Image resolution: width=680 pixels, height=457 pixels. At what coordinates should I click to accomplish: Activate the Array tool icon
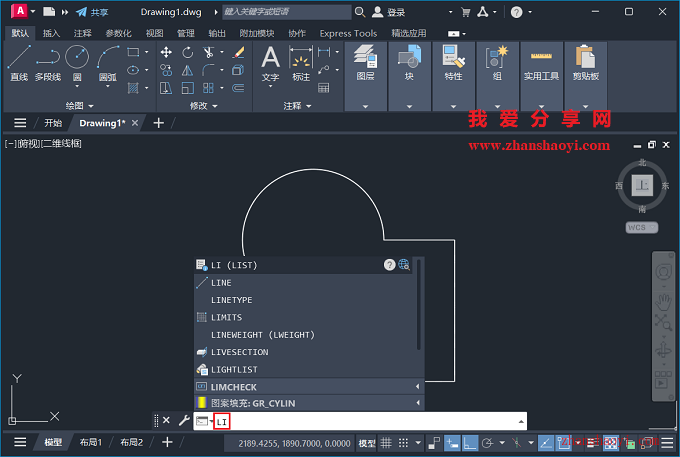pos(209,88)
